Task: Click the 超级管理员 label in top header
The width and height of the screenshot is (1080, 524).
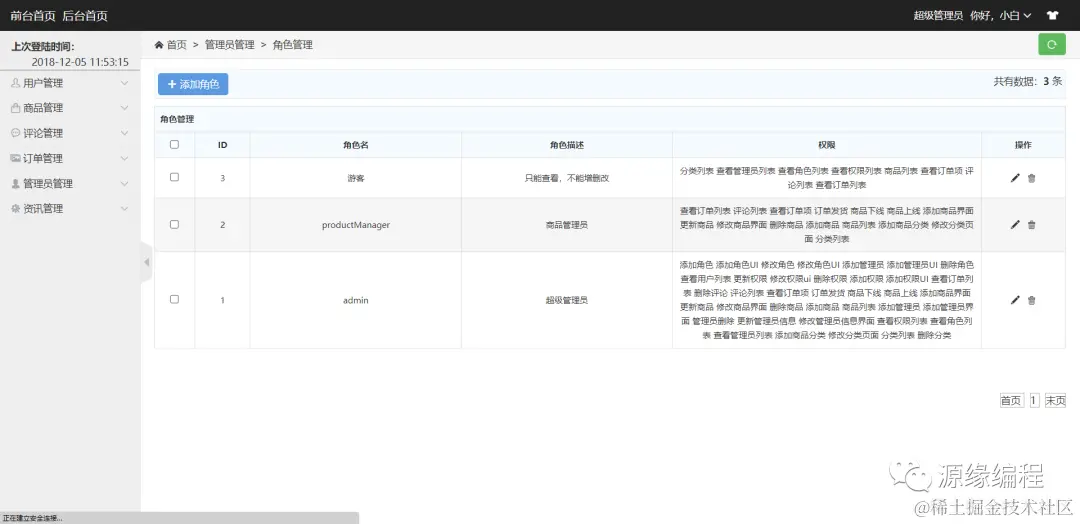Action: pos(938,15)
